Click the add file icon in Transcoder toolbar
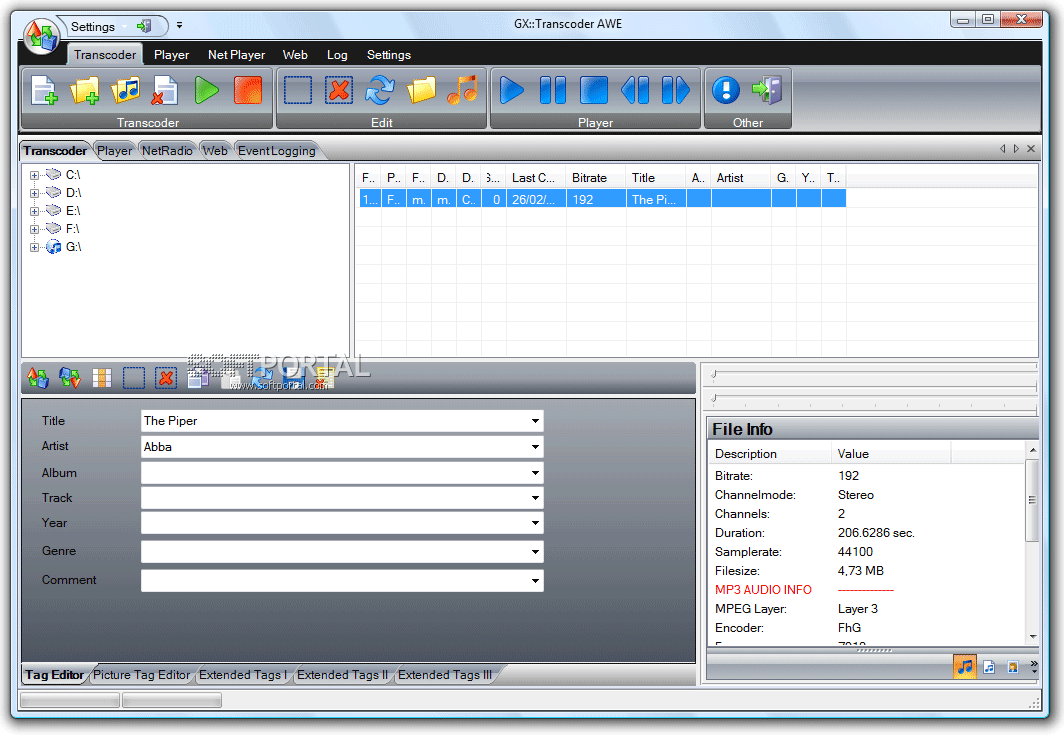The image size is (1064, 737). pos(44,90)
